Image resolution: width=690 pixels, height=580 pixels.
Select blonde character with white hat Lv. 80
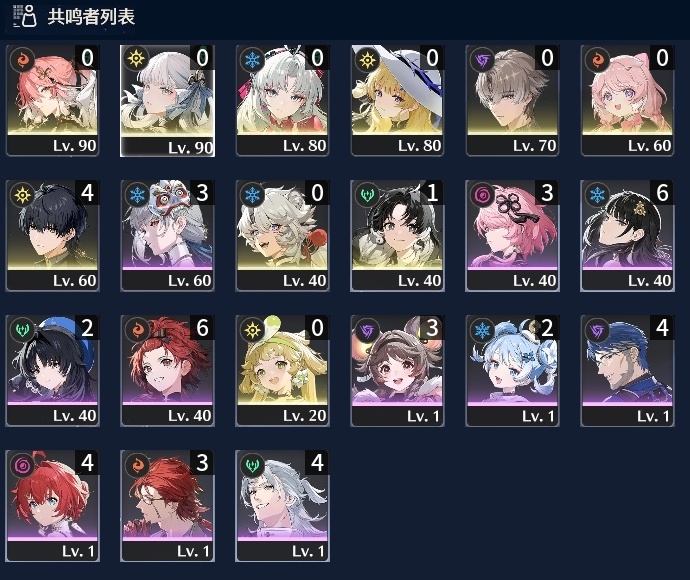(x=397, y=101)
